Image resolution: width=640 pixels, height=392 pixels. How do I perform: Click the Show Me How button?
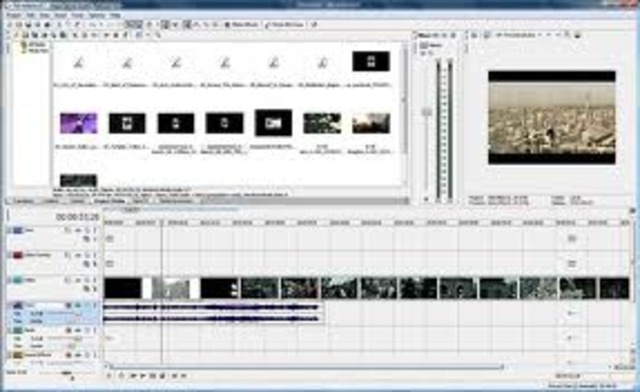[x=284, y=25]
